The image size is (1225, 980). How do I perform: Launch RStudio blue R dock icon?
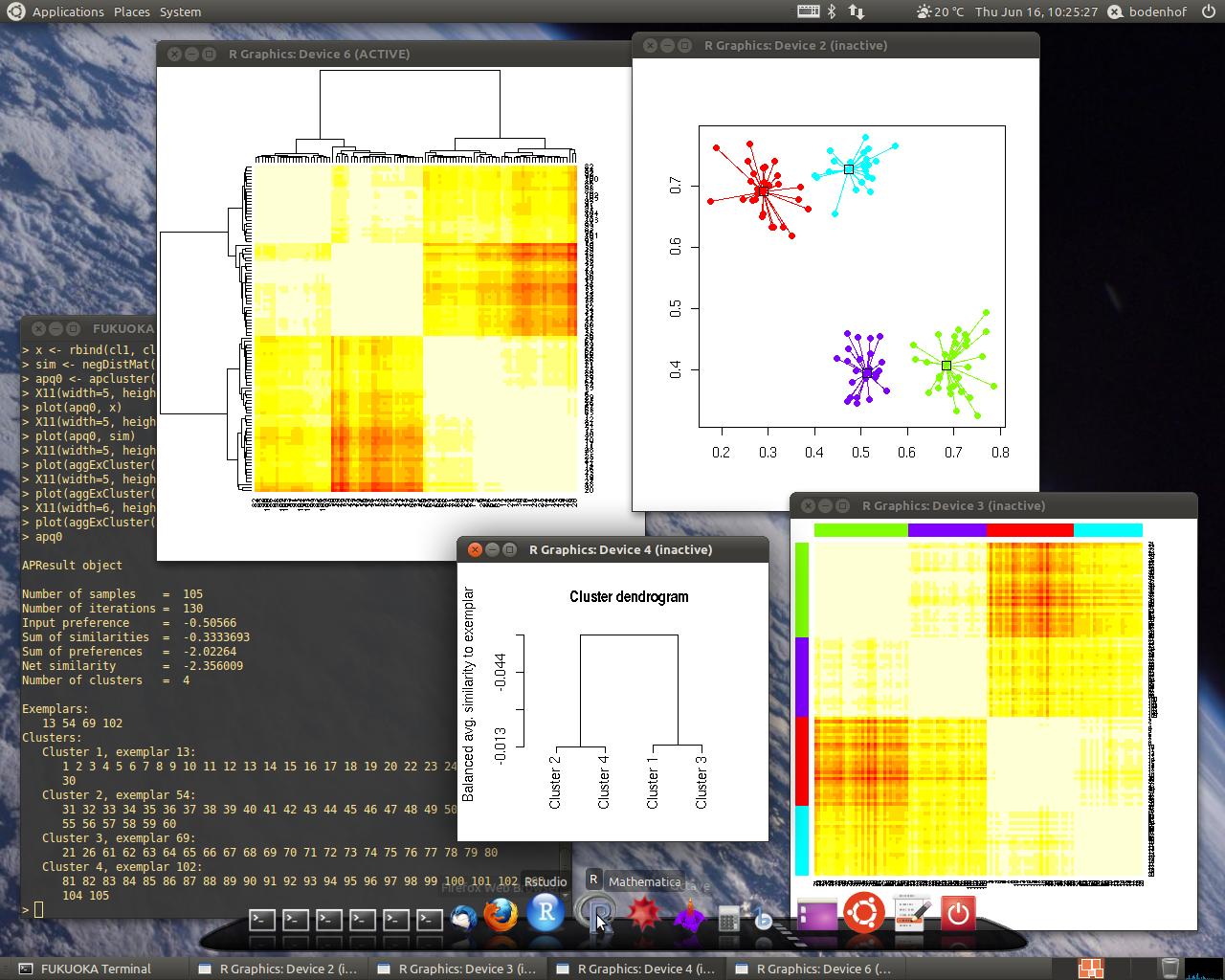(546, 912)
